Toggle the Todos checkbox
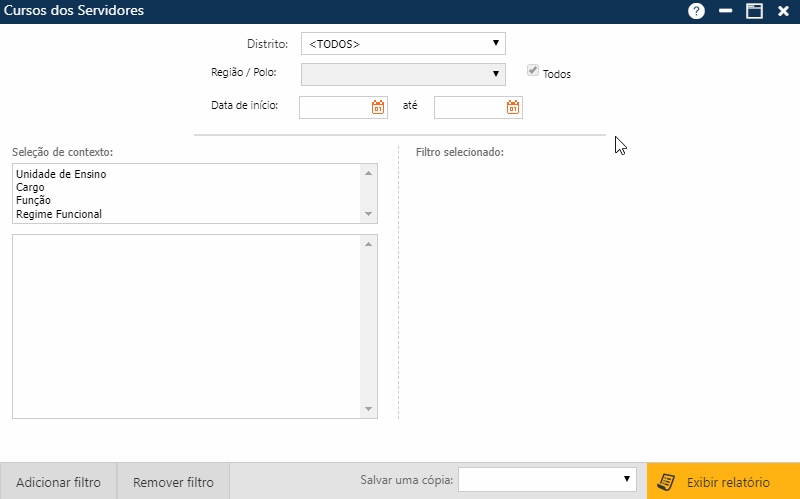The height and width of the screenshot is (499, 800). [x=533, y=70]
